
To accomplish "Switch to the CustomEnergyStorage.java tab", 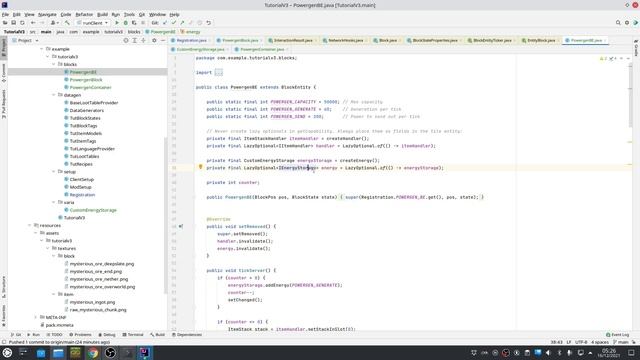I will 199,49.
